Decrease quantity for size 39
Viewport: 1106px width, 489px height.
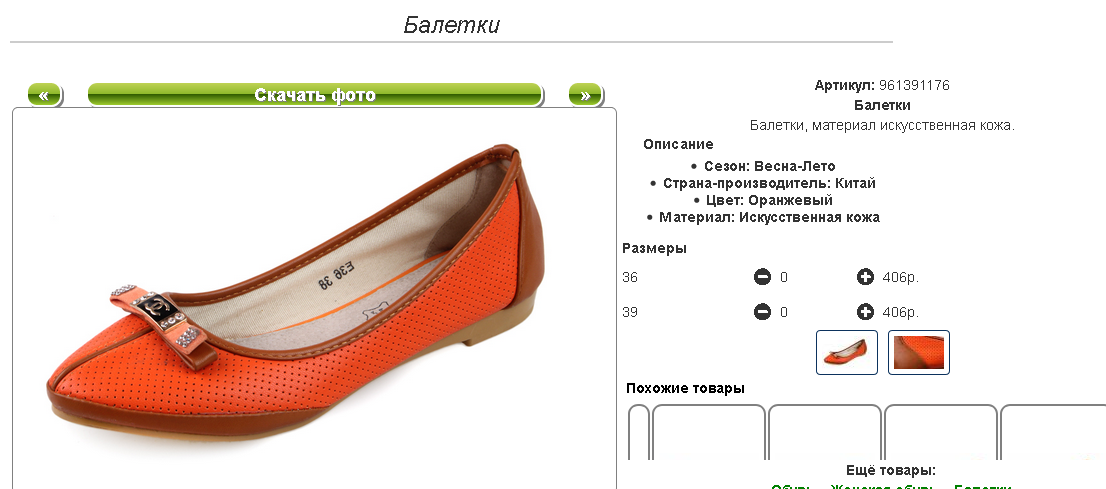coord(762,311)
